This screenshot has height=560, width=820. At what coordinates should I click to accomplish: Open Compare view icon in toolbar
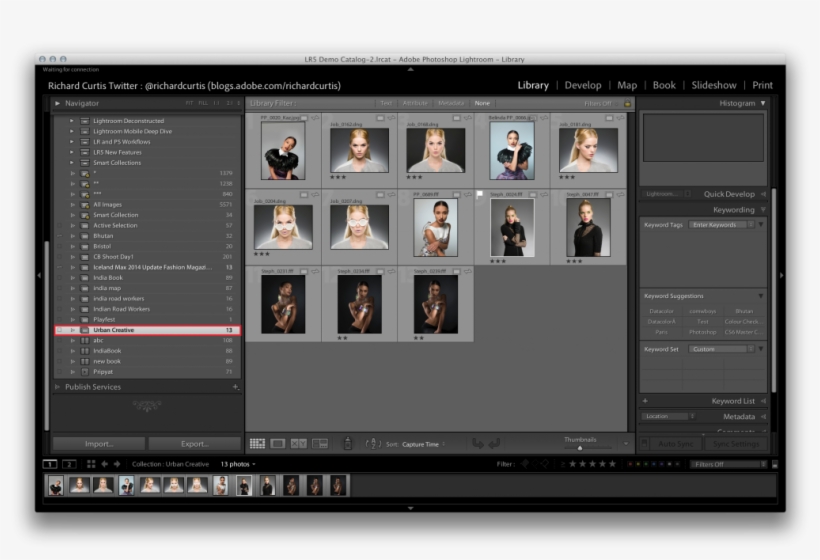pyautogui.click(x=298, y=443)
